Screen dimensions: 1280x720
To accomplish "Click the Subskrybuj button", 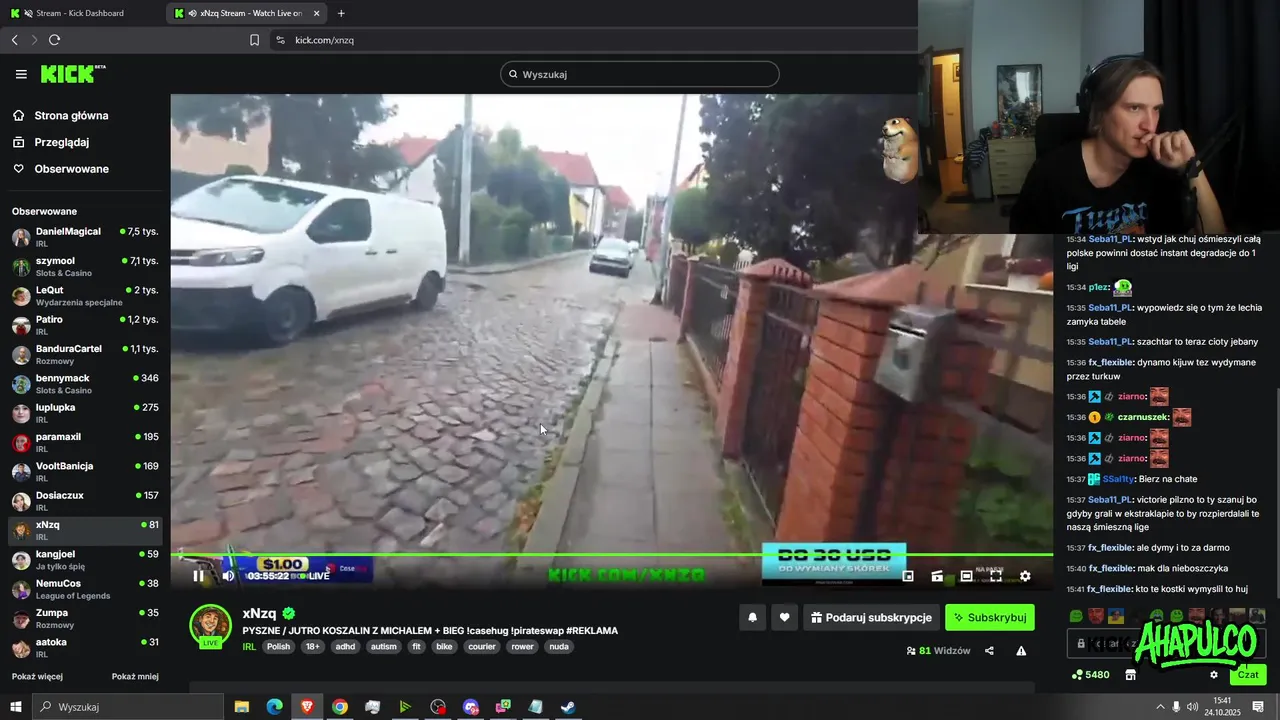I will pyautogui.click(x=990, y=618).
